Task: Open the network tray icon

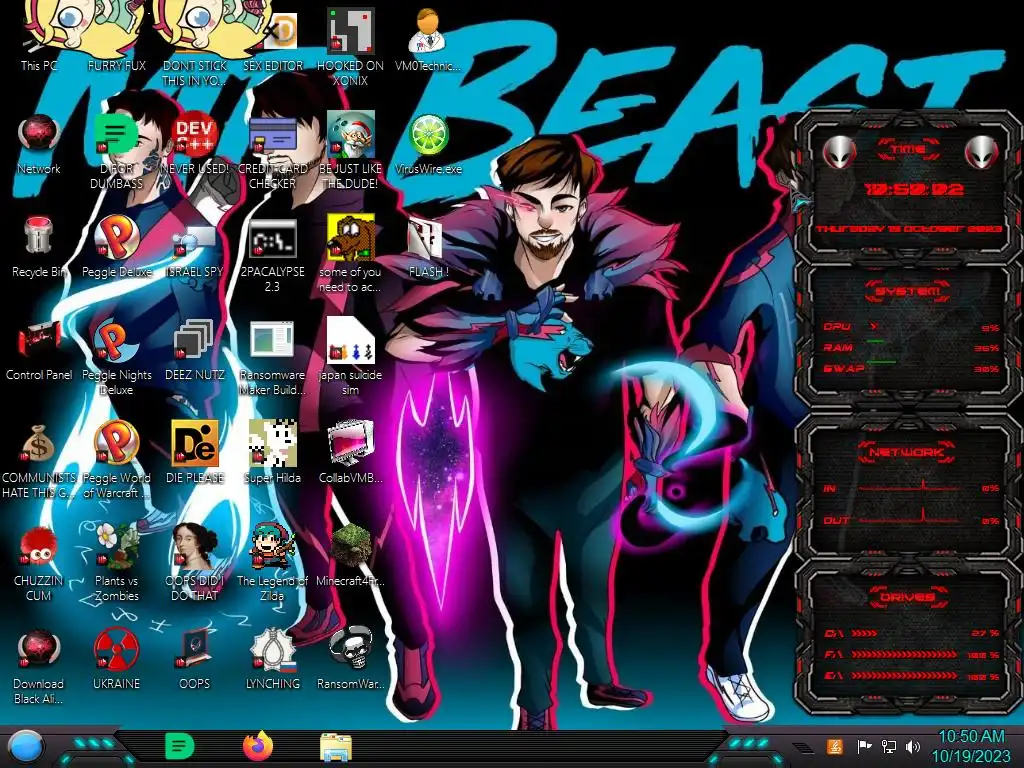Action: (x=889, y=746)
